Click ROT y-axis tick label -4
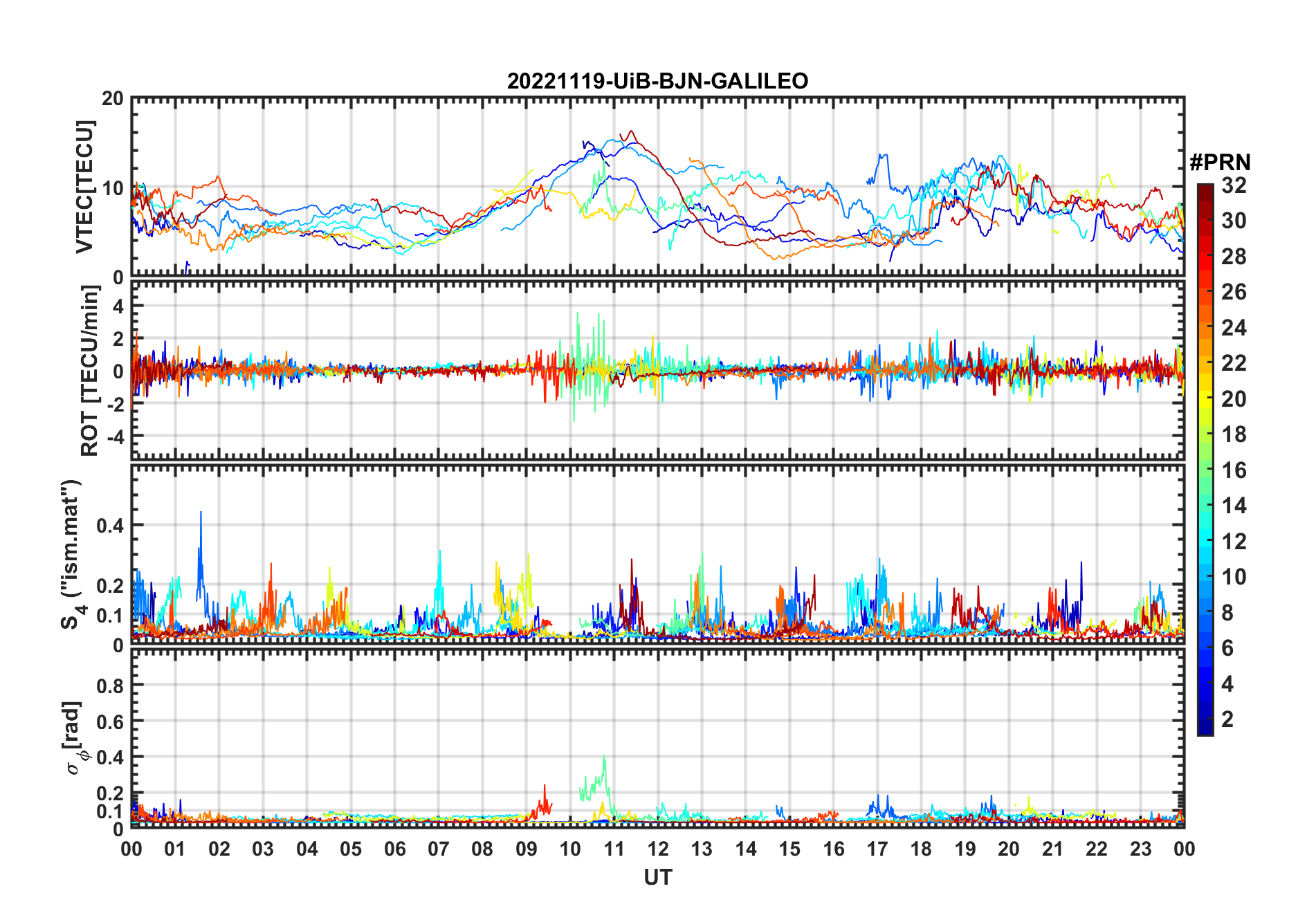The image size is (1316, 920). coord(116,436)
